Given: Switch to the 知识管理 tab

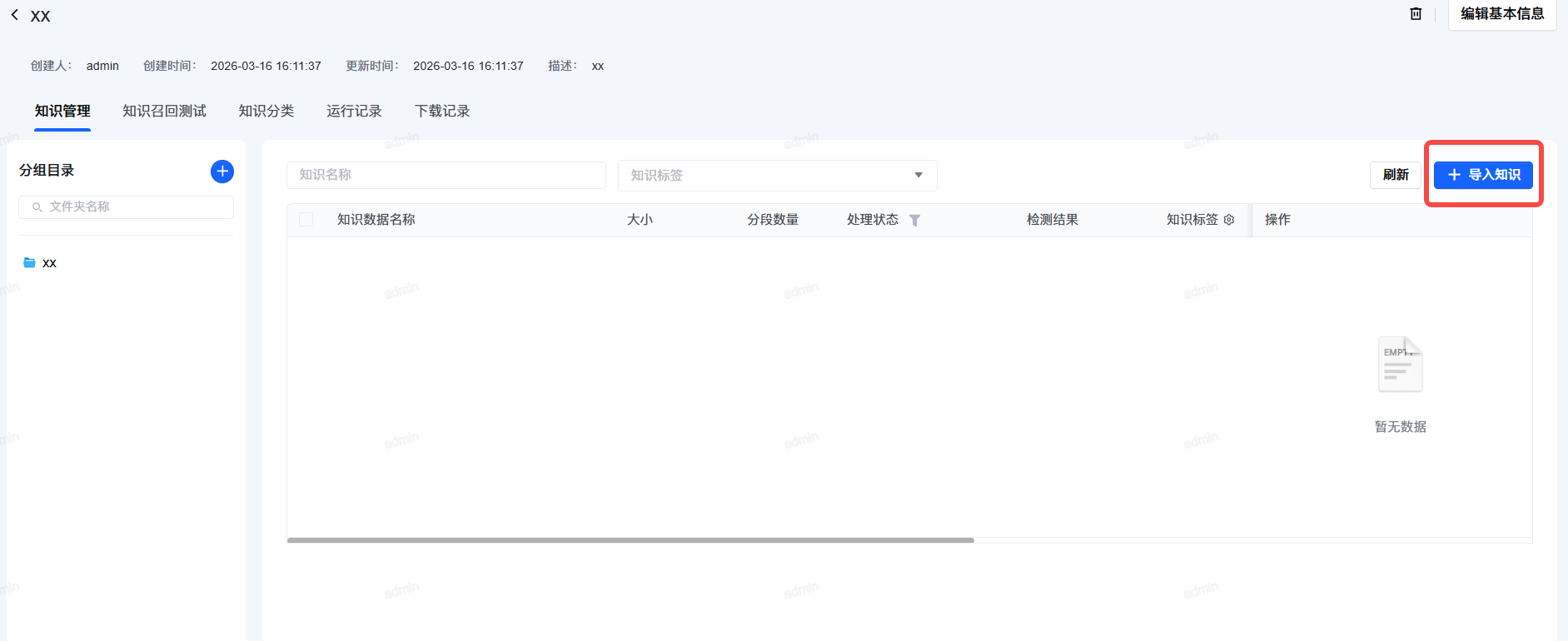Looking at the screenshot, I should [62, 111].
